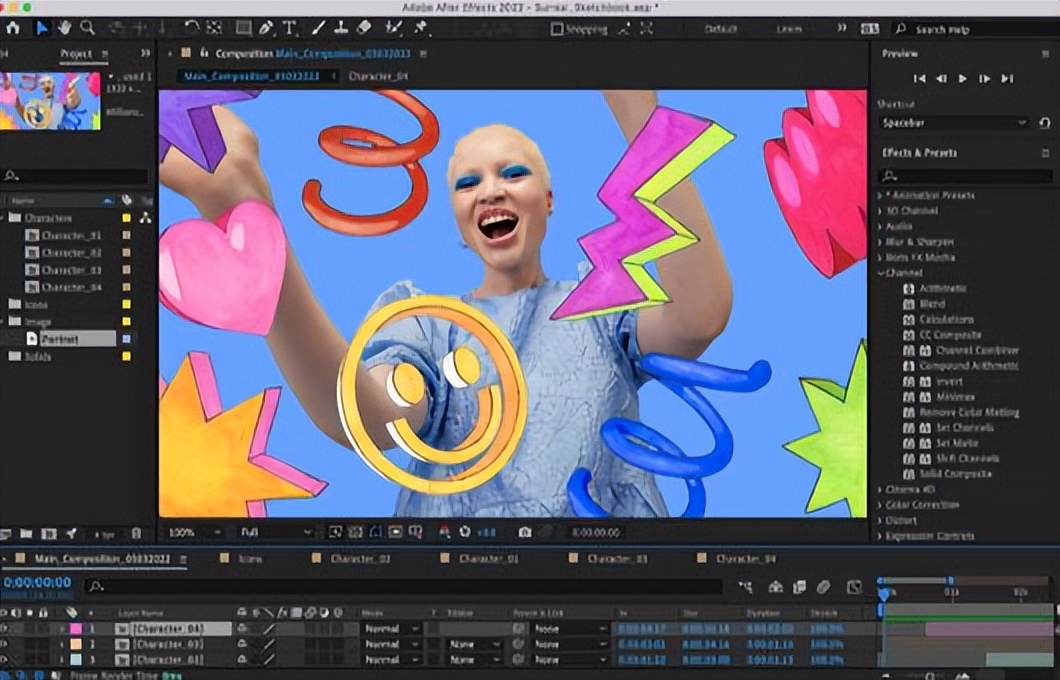Viewport: 1060px width, 680px height.
Task: Activate the Type tool
Action: (x=290, y=28)
